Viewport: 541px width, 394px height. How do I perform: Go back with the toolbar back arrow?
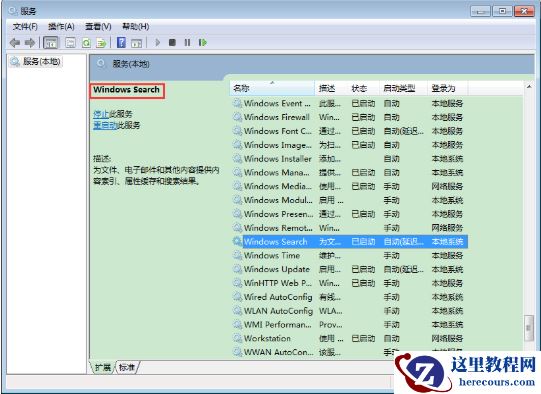(15, 43)
